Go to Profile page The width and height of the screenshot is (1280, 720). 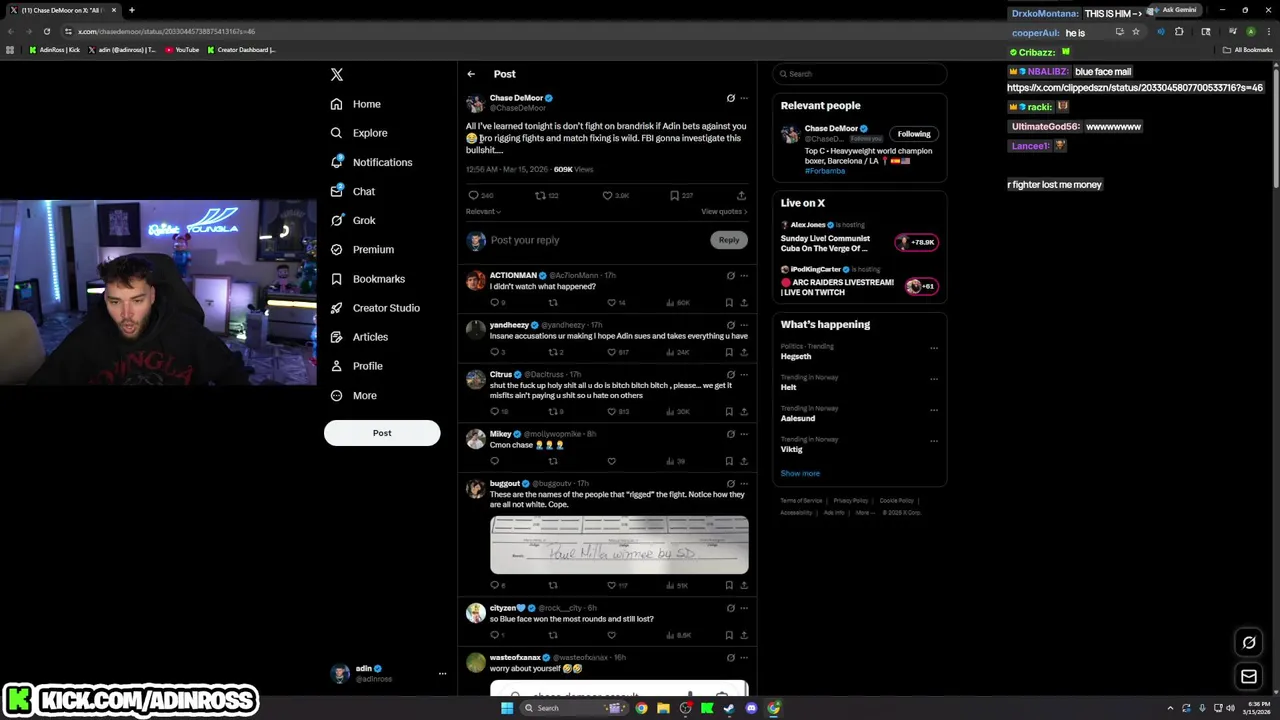[356, 366]
